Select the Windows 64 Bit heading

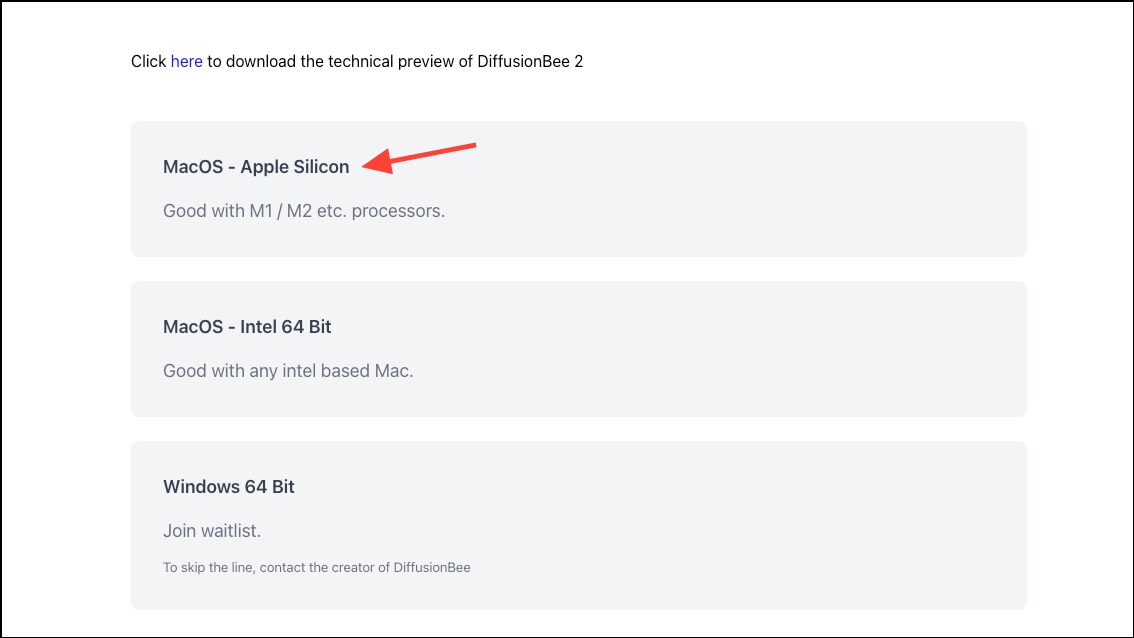click(229, 487)
